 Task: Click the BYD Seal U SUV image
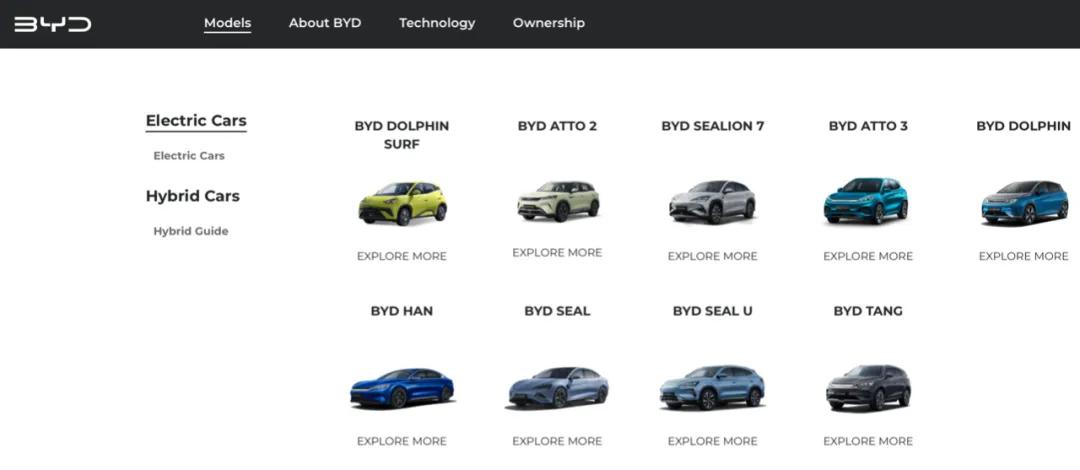[712, 387]
